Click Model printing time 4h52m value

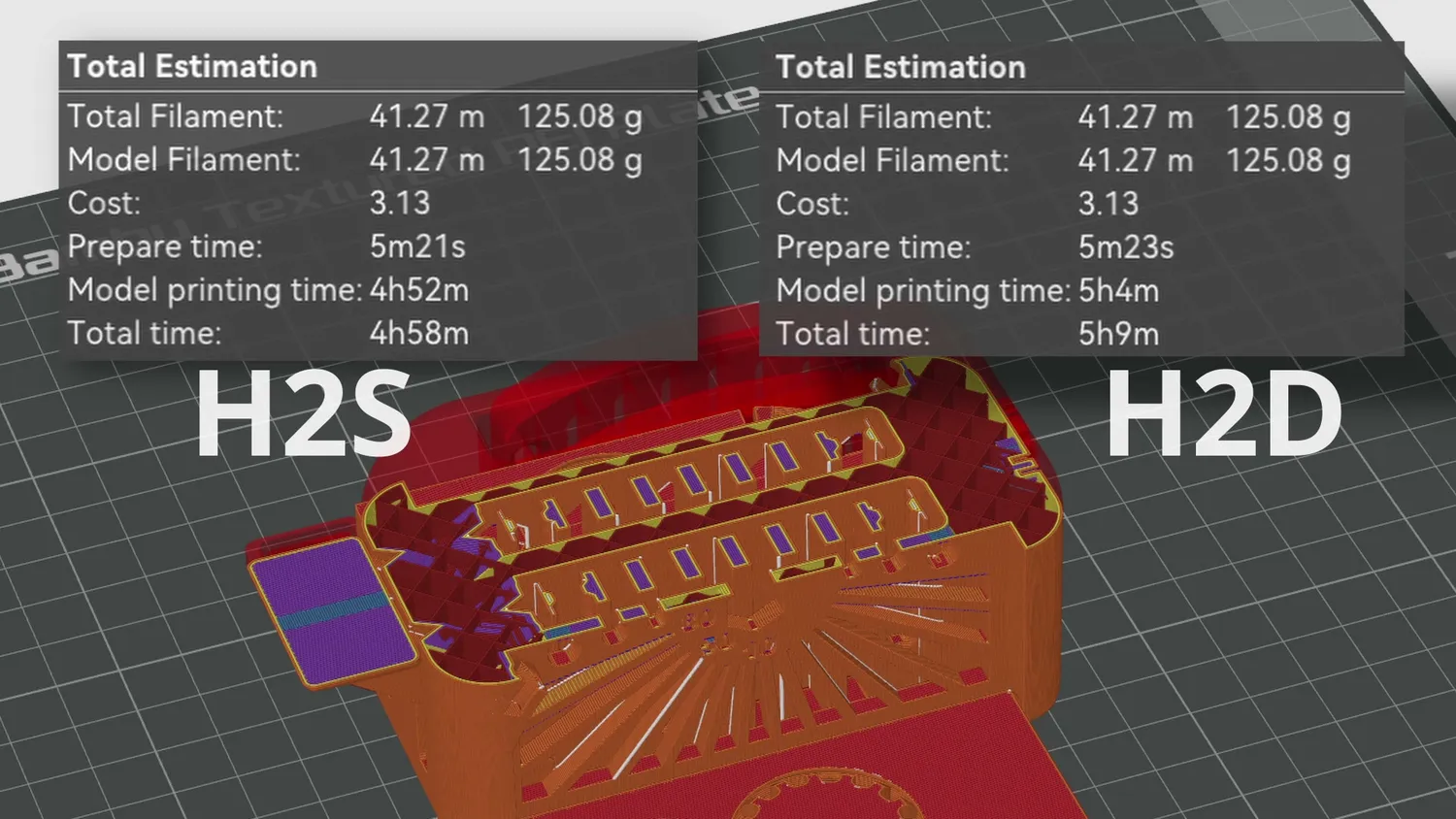(x=419, y=290)
